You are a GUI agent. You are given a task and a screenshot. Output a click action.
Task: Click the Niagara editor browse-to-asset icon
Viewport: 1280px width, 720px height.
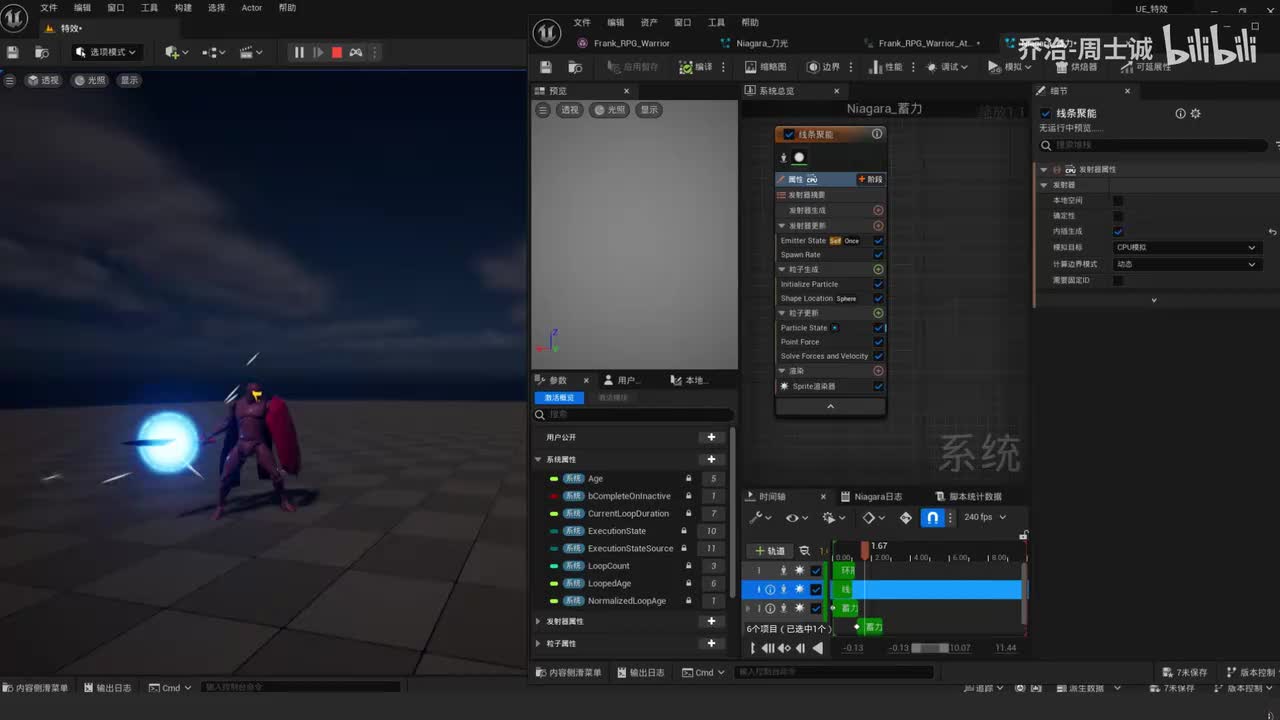575,67
